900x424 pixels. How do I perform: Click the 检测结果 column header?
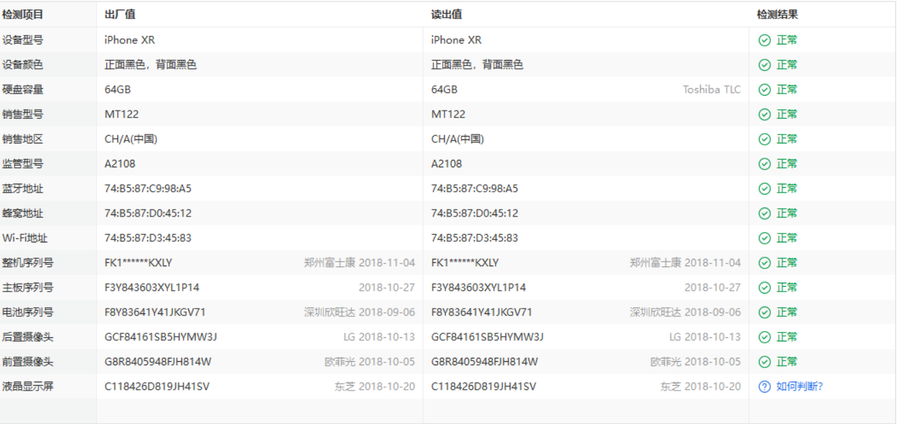click(x=777, y=15)
